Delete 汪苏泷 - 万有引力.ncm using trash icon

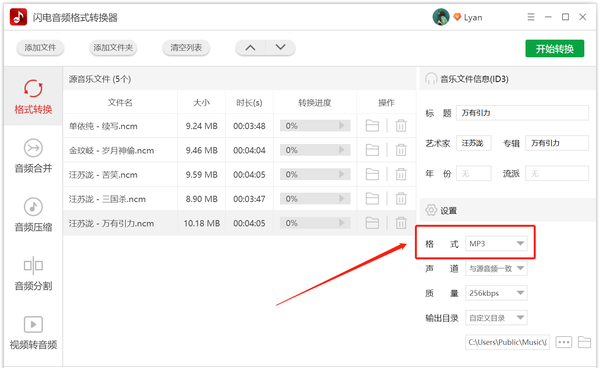coord(401,223)
